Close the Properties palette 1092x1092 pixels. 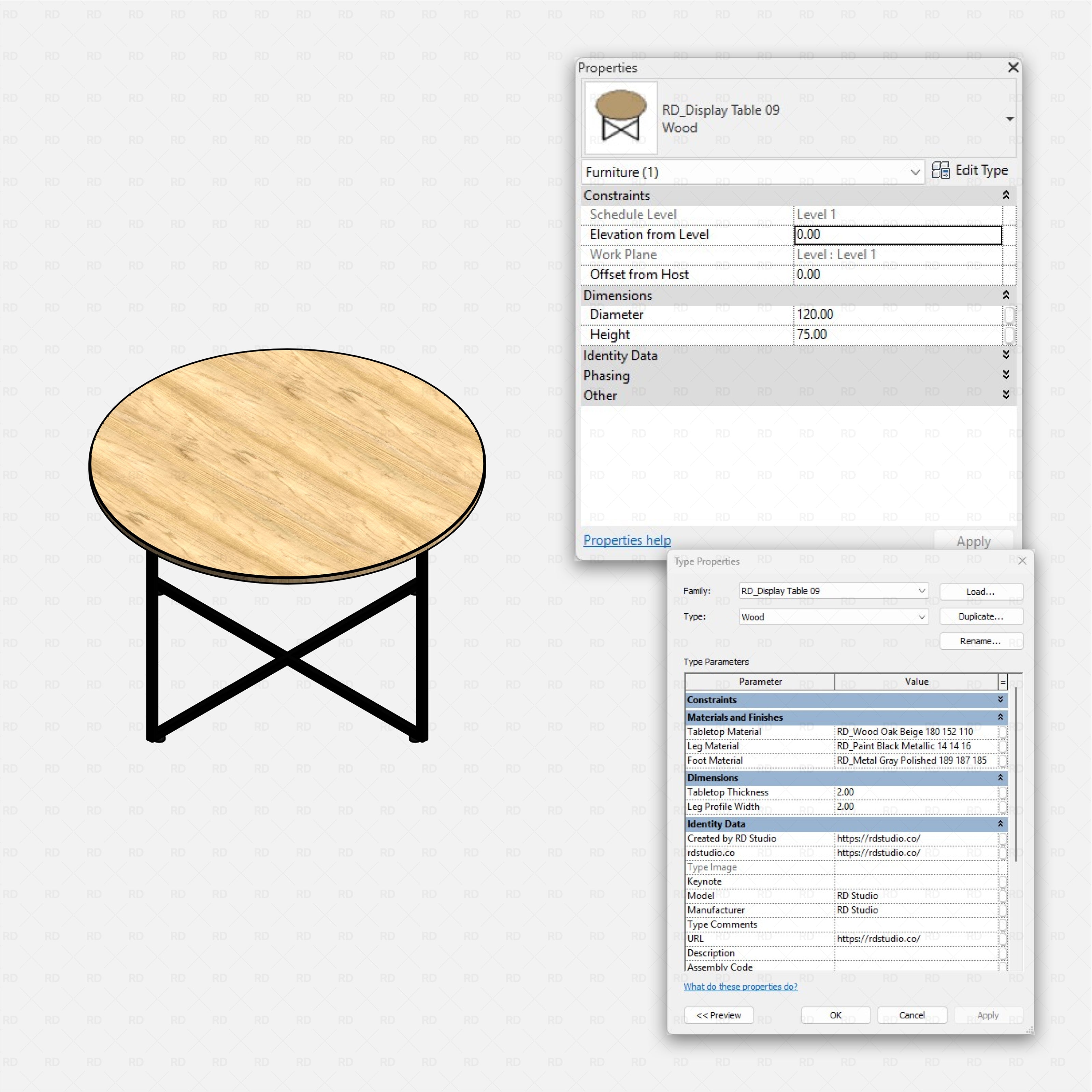1013,68
